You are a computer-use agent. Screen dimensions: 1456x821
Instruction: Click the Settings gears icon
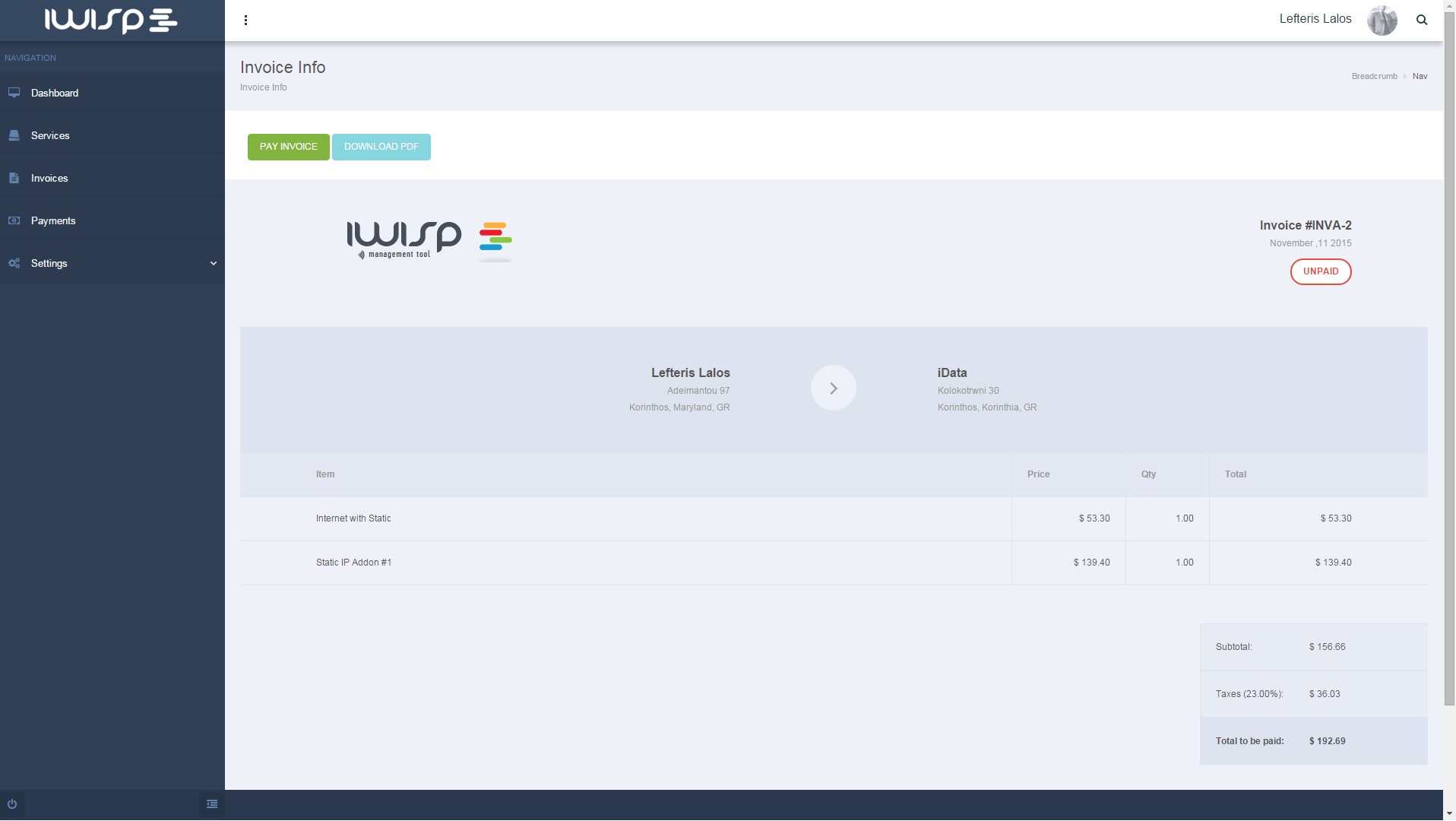14,263
